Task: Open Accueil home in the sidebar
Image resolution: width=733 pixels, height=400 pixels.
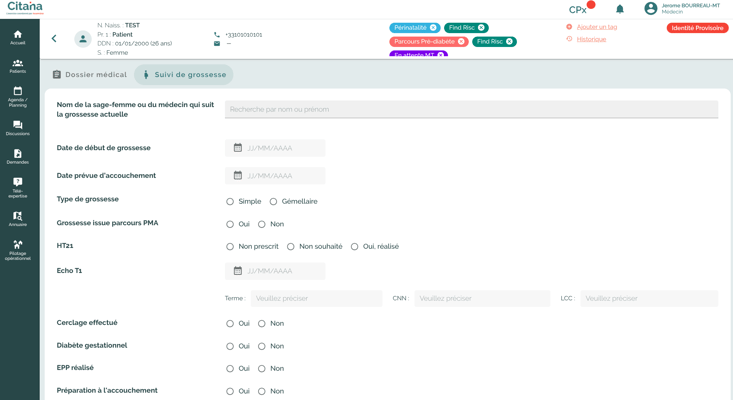Action: (17, 36)
